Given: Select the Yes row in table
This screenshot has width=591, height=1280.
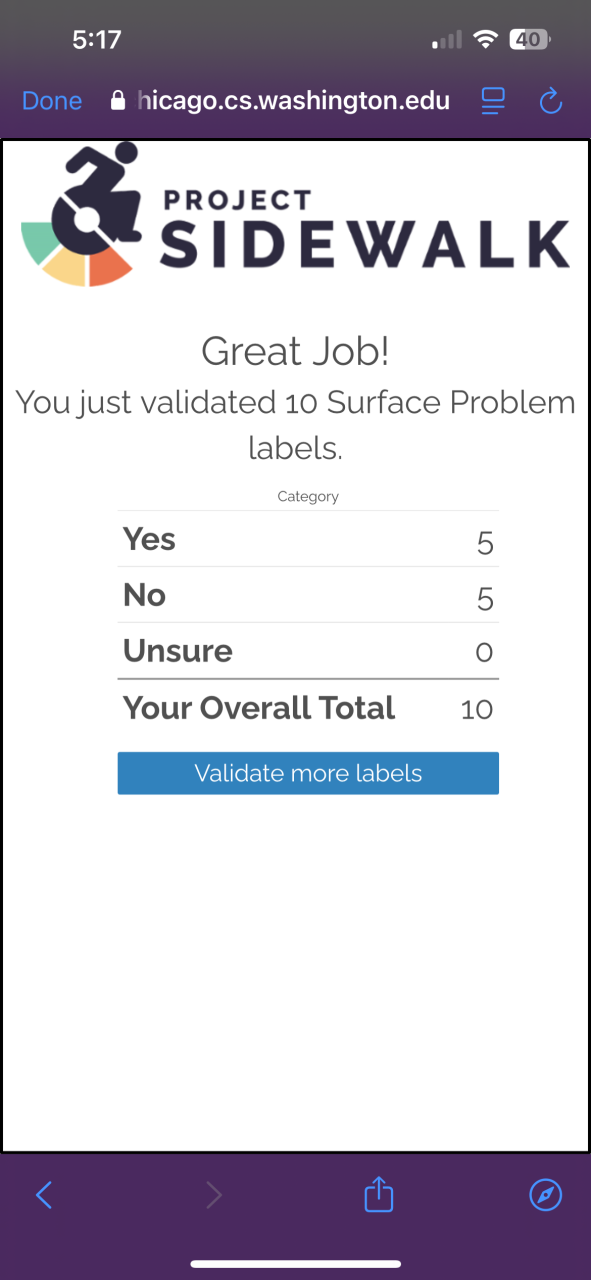Looking at the screenshot, I should 308,540.
